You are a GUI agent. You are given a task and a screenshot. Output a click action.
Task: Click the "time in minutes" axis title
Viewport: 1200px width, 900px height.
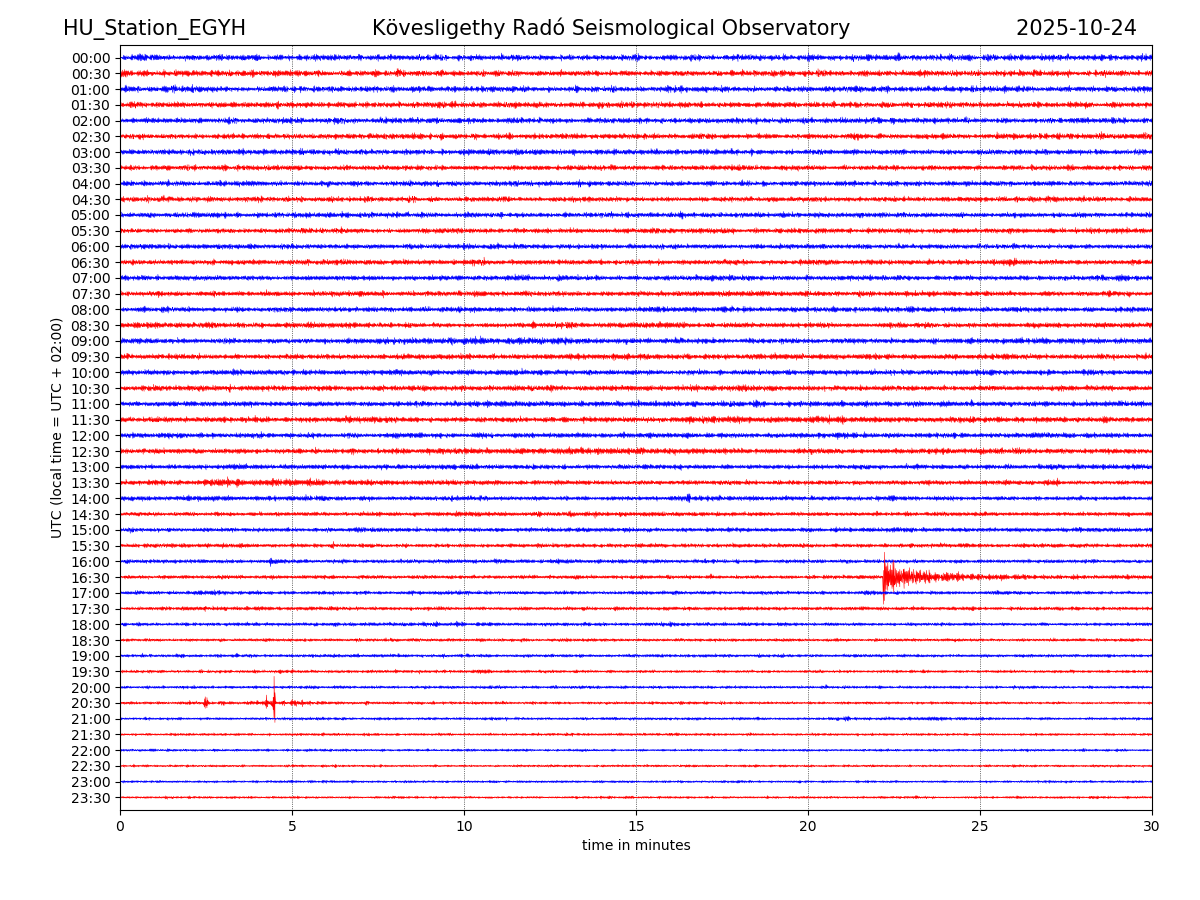[x=636, y=846]
